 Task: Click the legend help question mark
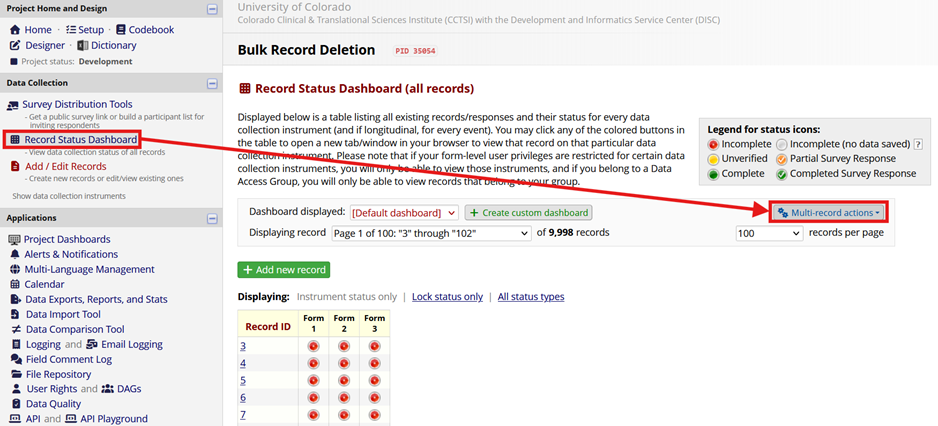click(x=918, y=144)
